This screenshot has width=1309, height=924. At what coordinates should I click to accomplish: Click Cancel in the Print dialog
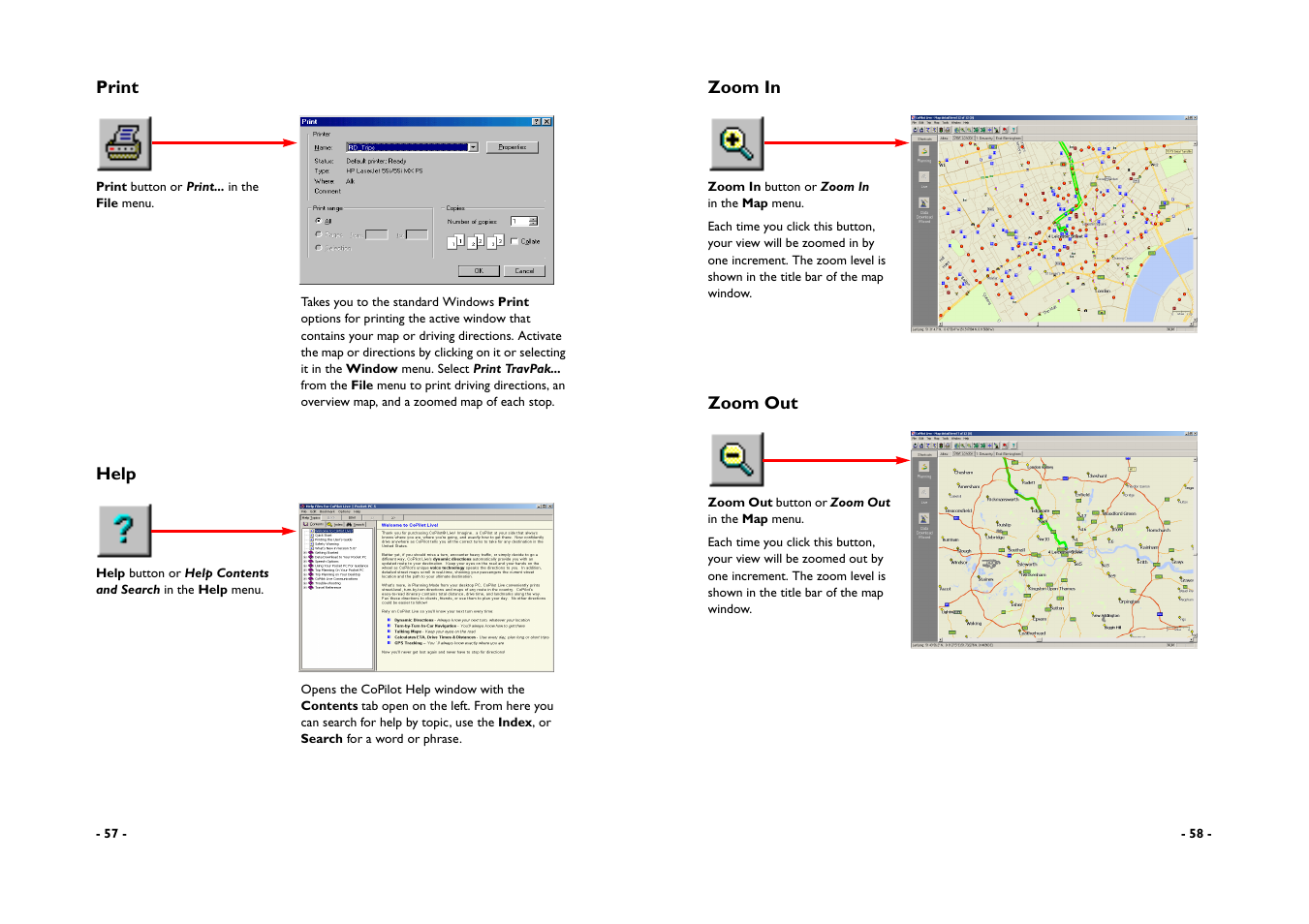[524, 271]
